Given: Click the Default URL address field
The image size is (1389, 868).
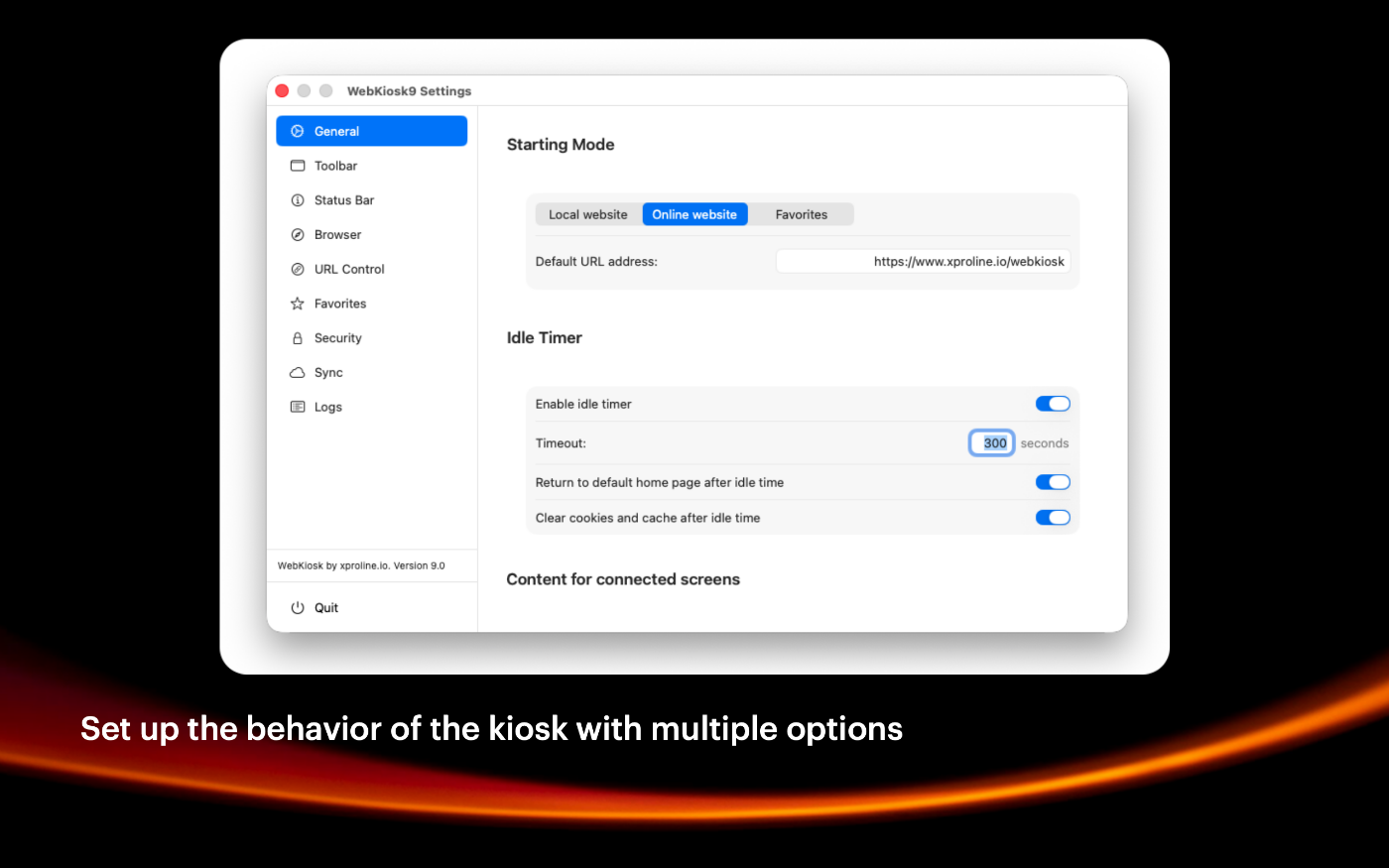Looking at the screenshot, I should (923, 262).
